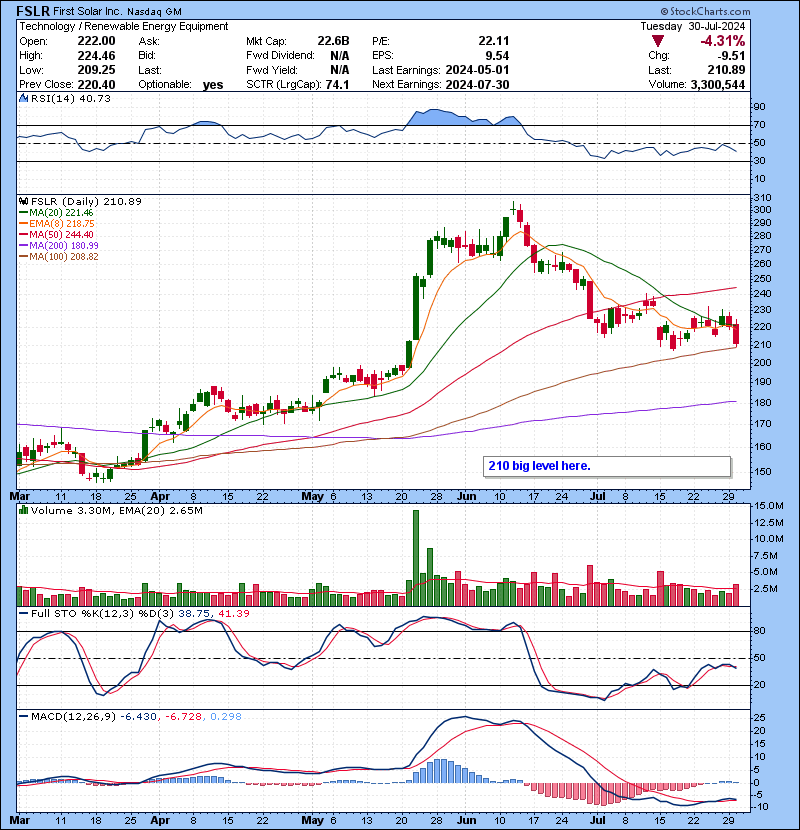Select the FSLR ticker symbol
The width and height of the screenshot is (800, 830).
point(33,11)
